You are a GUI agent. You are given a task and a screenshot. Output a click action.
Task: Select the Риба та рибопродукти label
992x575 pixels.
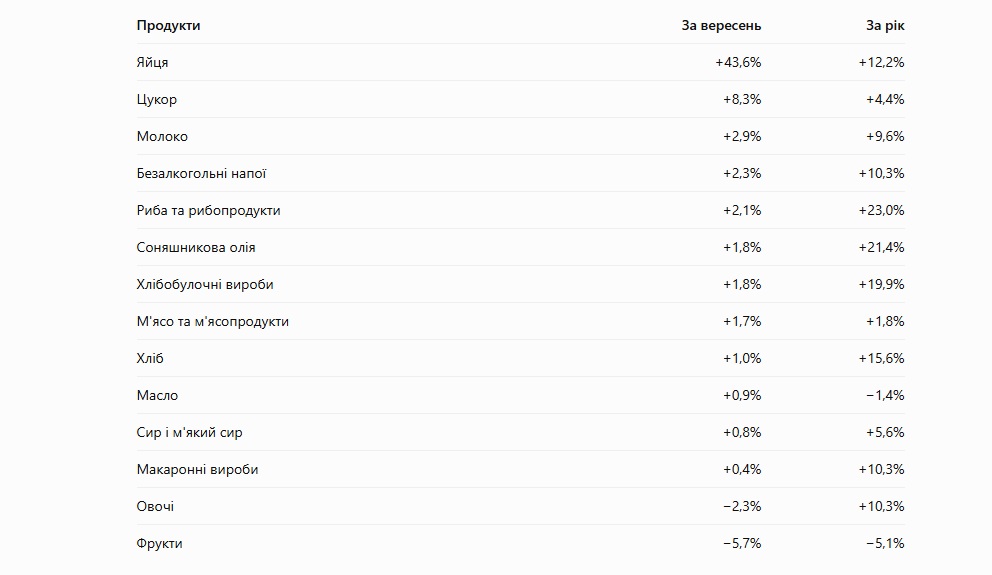click(208, 211)
